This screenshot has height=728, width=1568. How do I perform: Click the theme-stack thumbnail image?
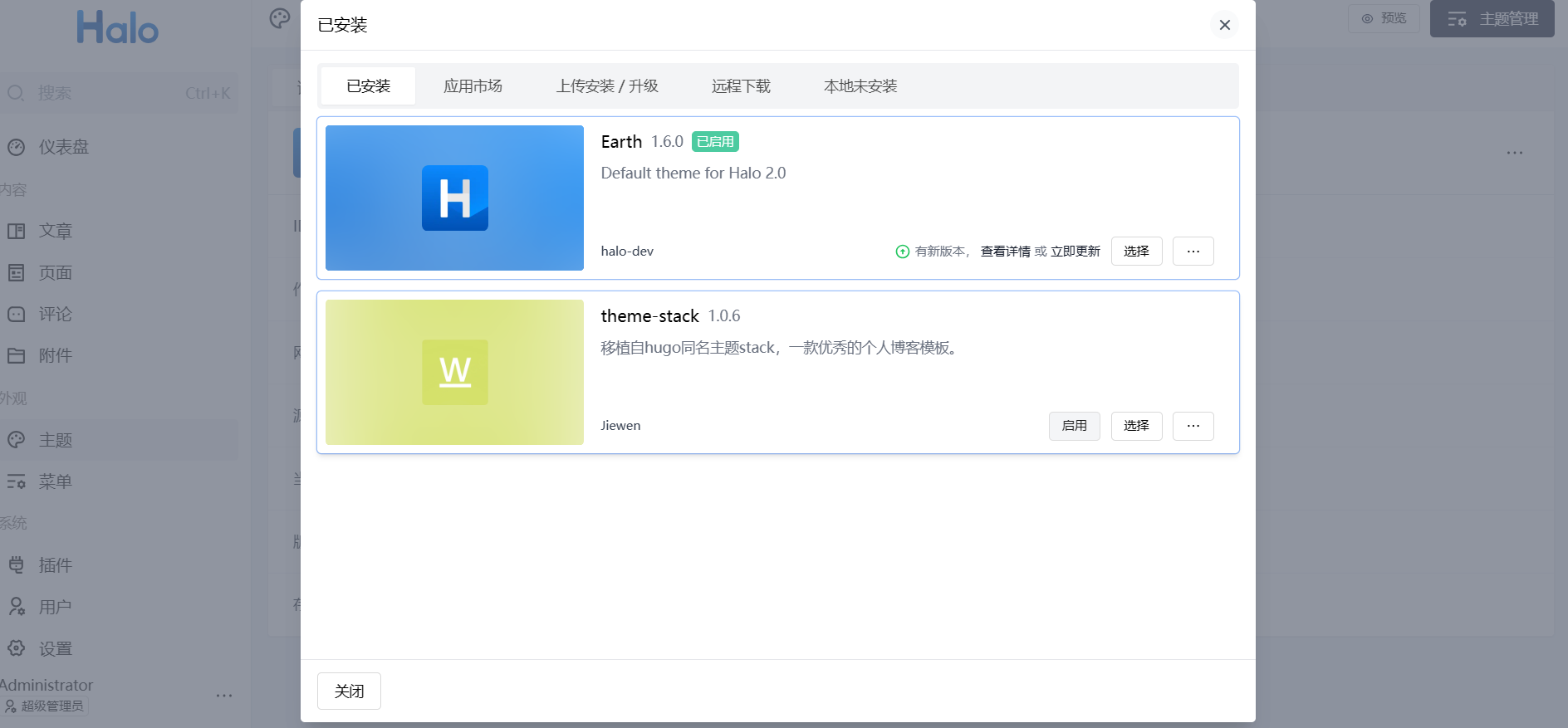(454, 372)
